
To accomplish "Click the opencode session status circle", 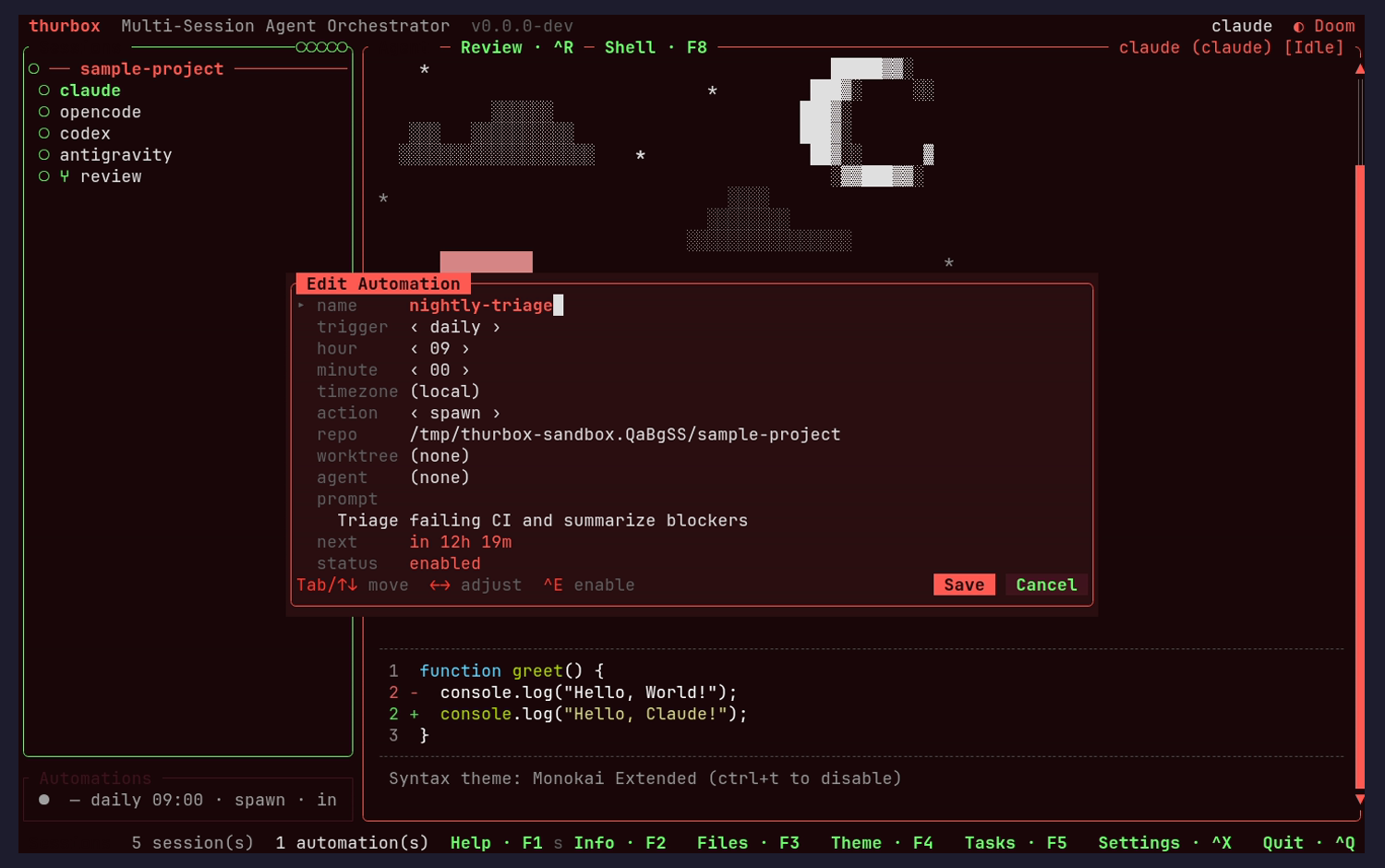I will tap(43, 112).
